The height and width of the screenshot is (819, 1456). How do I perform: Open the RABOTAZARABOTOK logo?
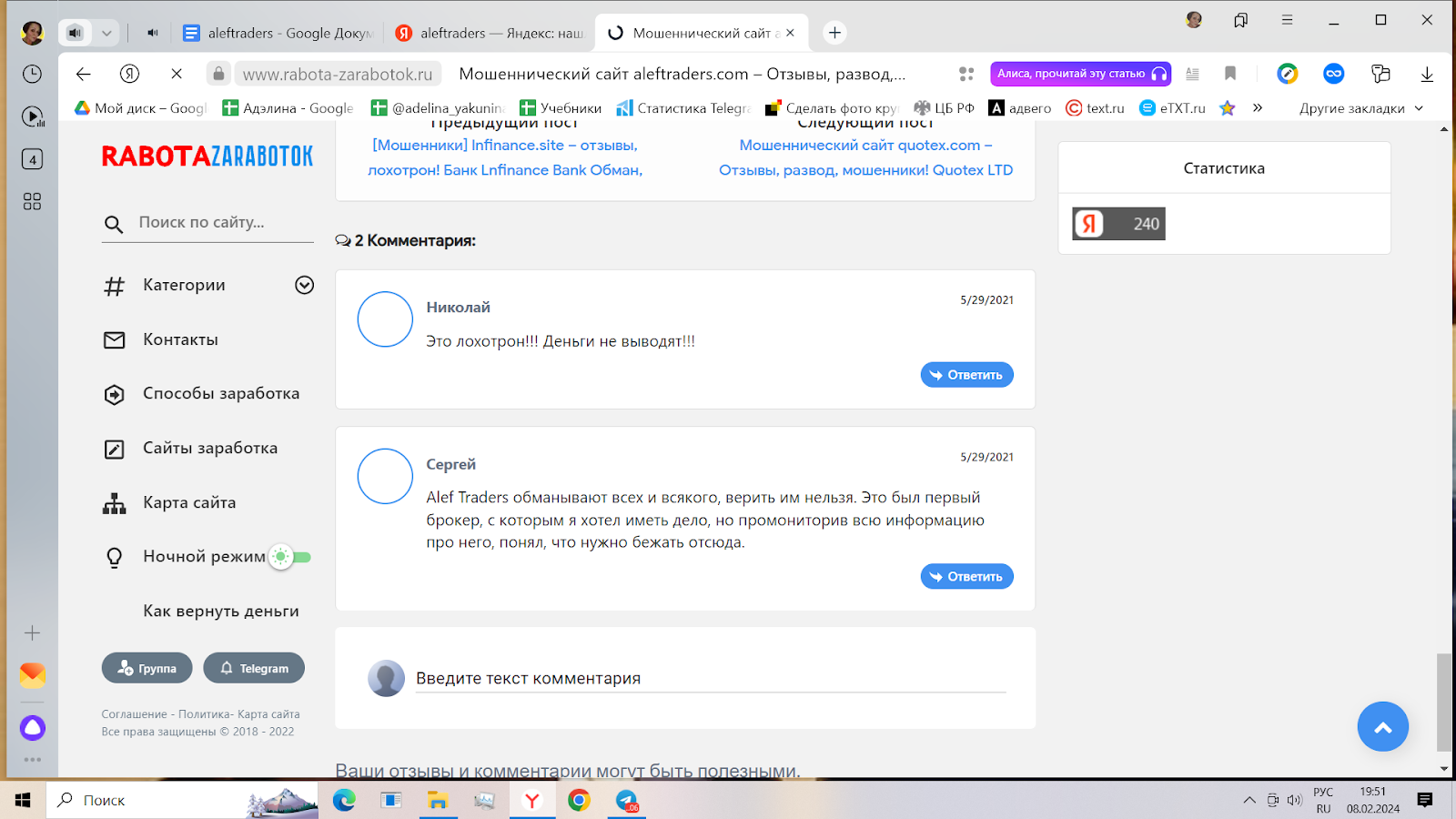207,157
